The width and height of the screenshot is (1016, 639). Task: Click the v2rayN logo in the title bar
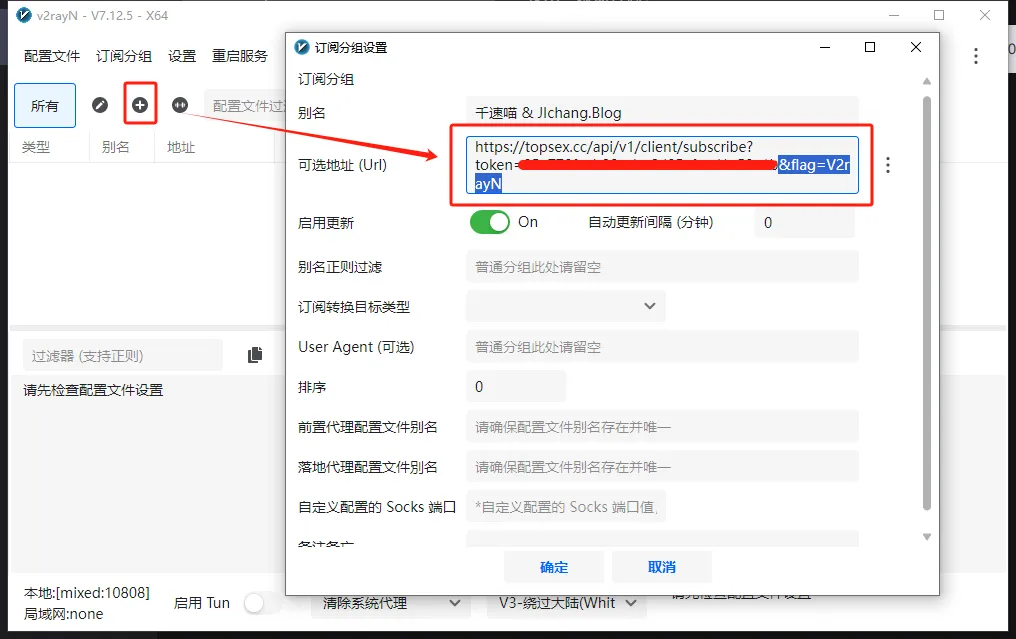coord(23,15)
